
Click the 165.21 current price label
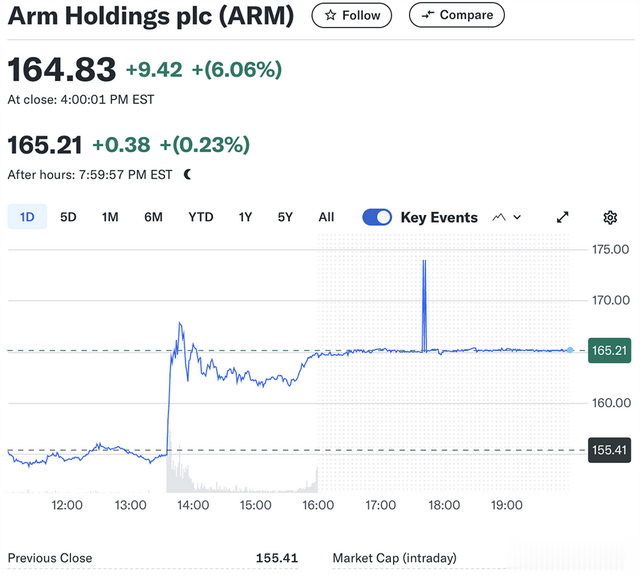609,351
